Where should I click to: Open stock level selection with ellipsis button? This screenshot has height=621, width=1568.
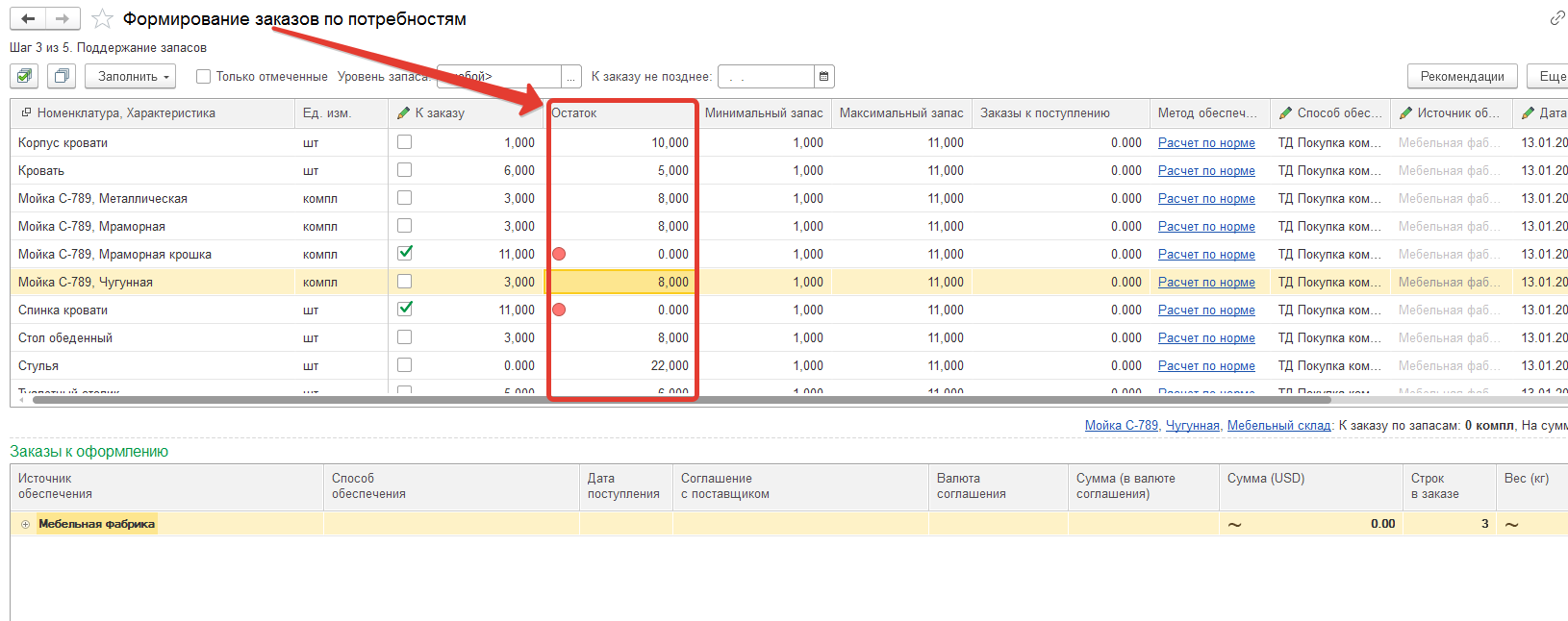(572, 76)
